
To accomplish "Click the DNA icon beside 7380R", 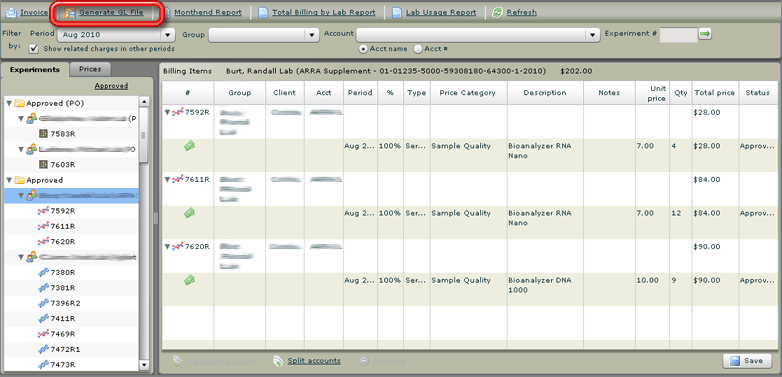I will click(43, 272).
